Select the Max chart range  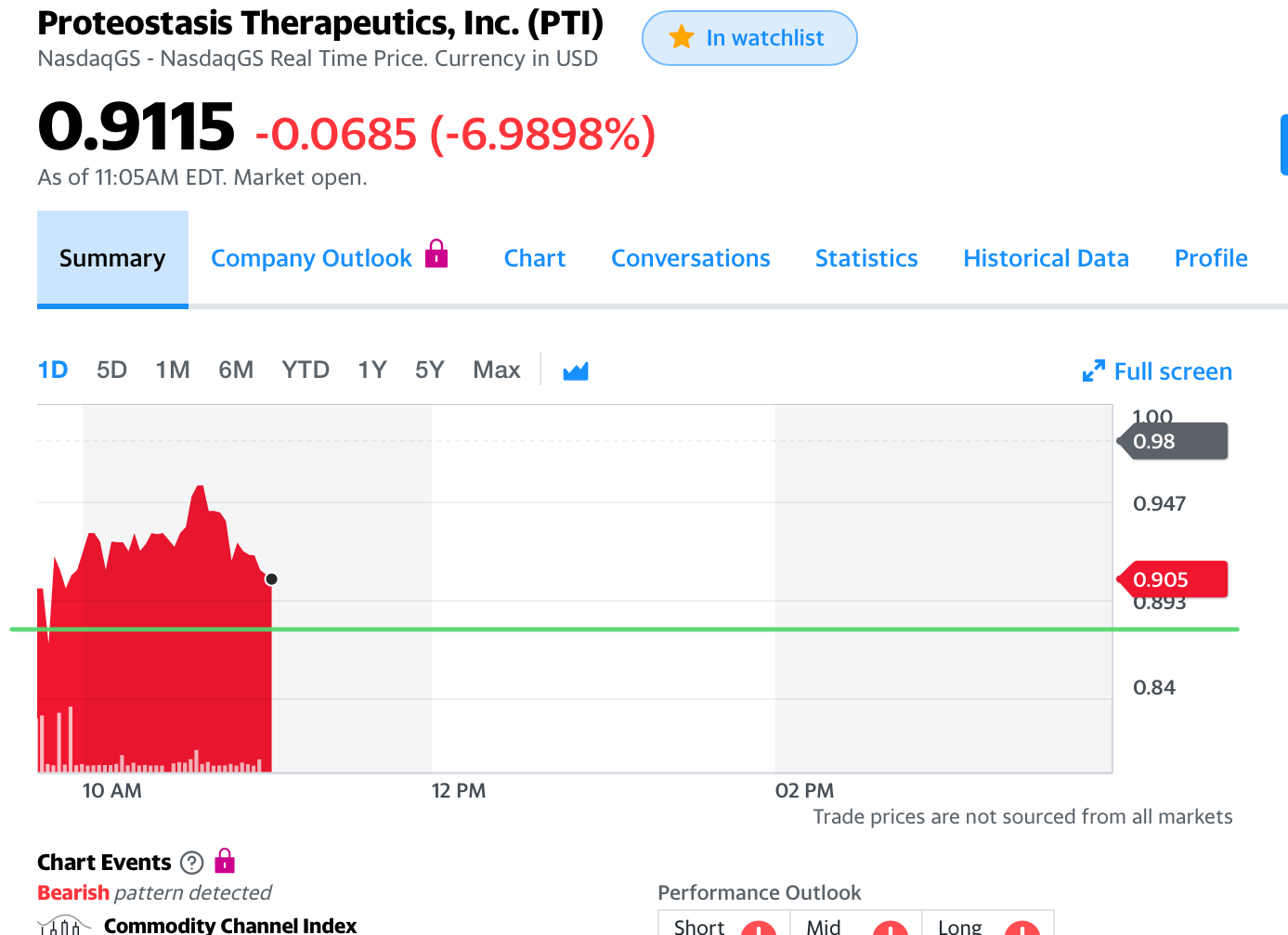click(x=497, y=370)
